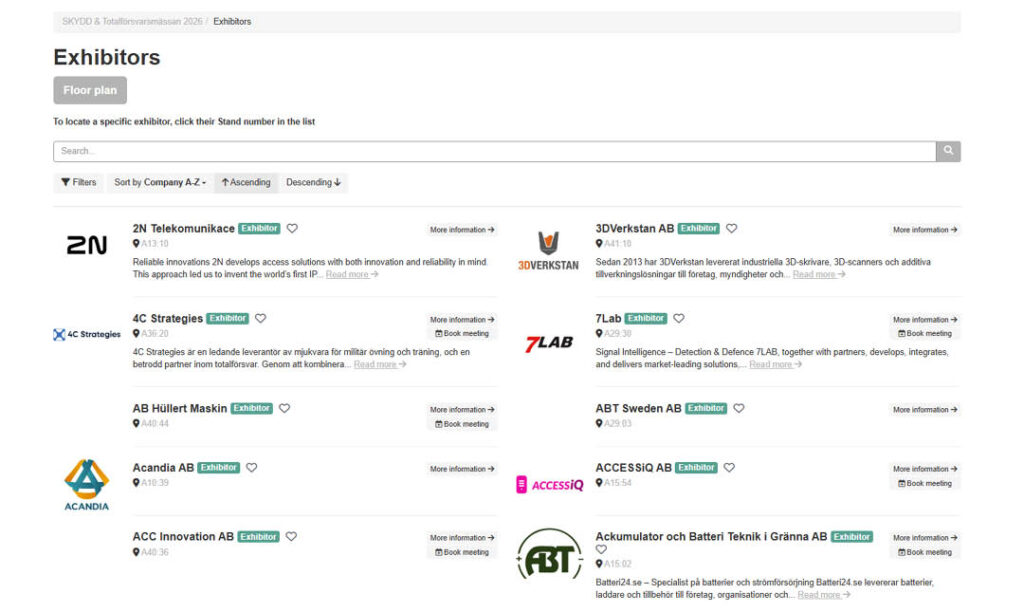Open More information for 3DVerkstan AB
This screenshot has height=612, width=1024.
click(925, 230)
